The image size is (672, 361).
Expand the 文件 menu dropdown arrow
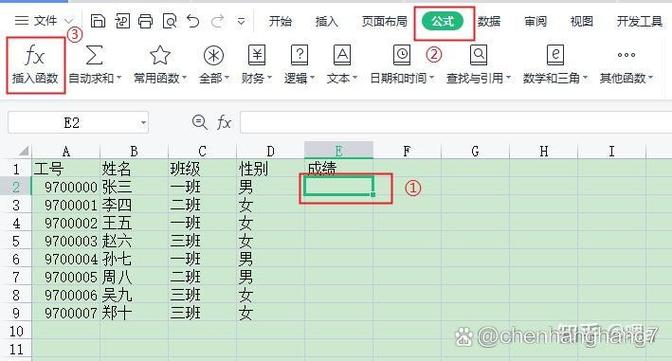(x=69, y=21)
